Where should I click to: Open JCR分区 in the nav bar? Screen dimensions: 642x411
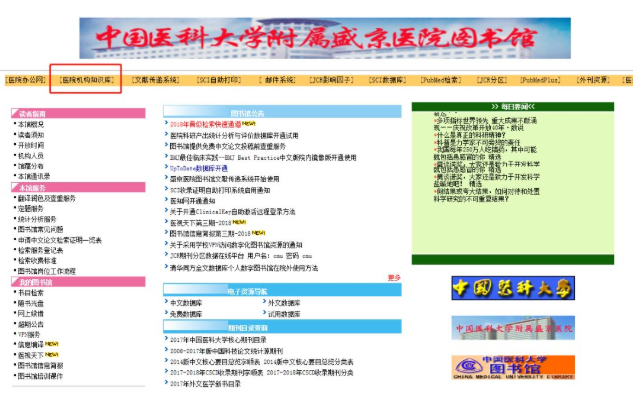492,80
